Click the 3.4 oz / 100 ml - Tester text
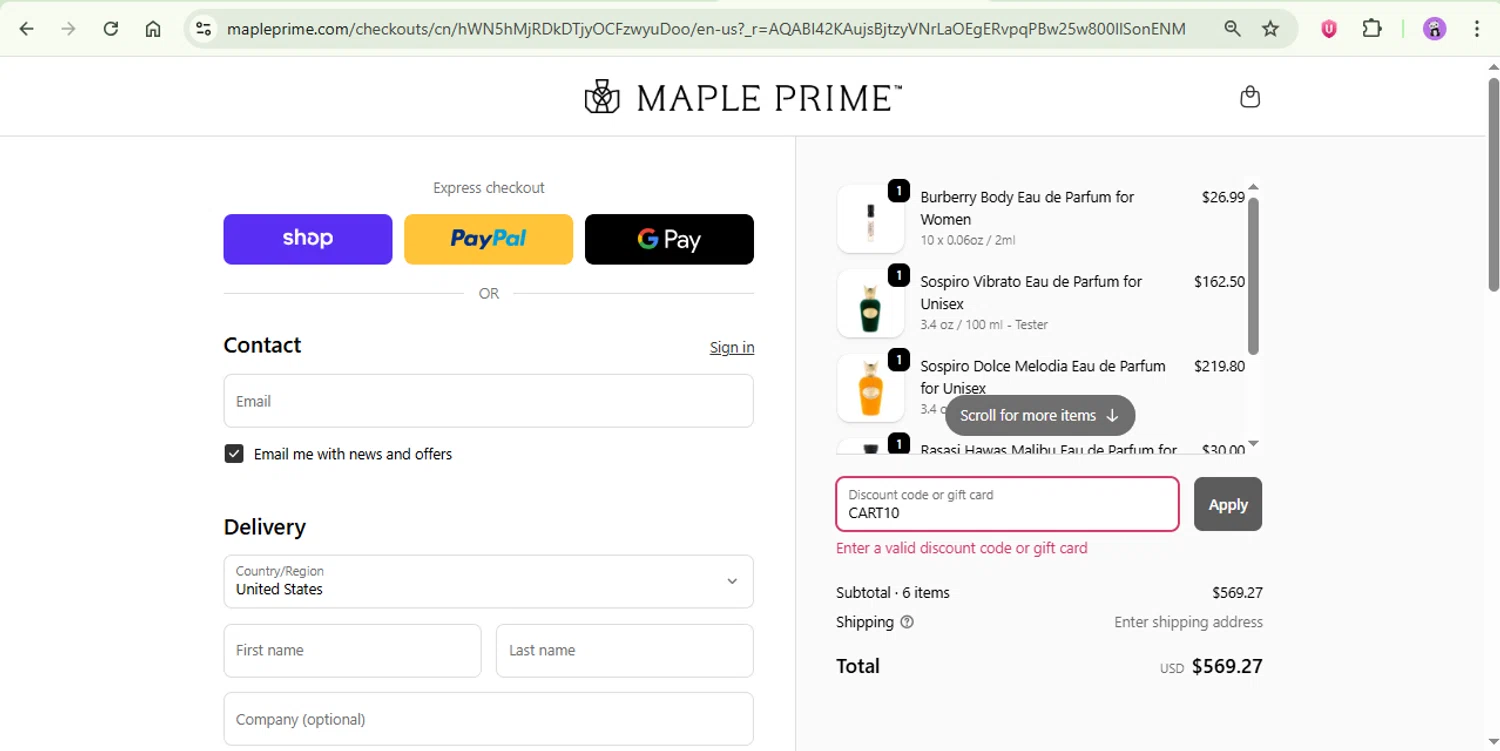Image resolution: width=1500 pixels, height=751 pixels. [984, 325]
